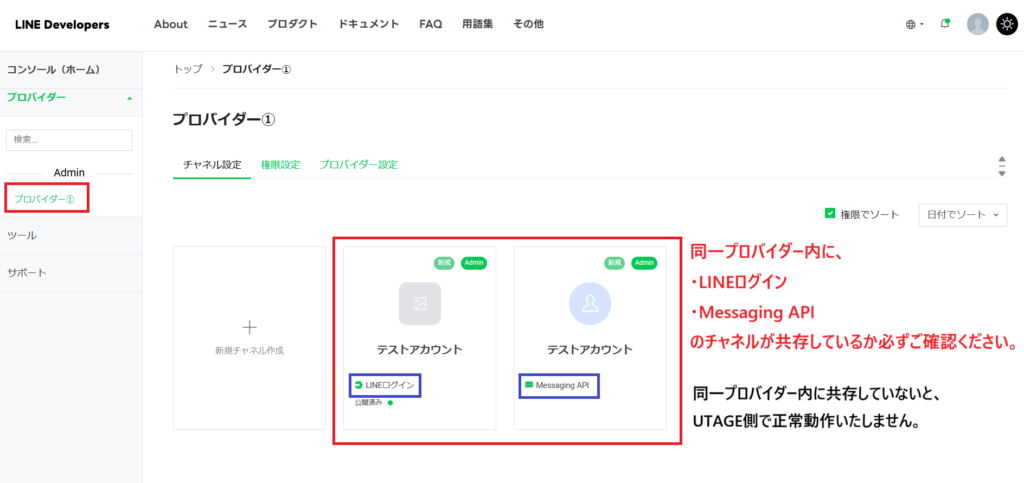
Task: Open the globe language selector
Action: pos(913,24)
